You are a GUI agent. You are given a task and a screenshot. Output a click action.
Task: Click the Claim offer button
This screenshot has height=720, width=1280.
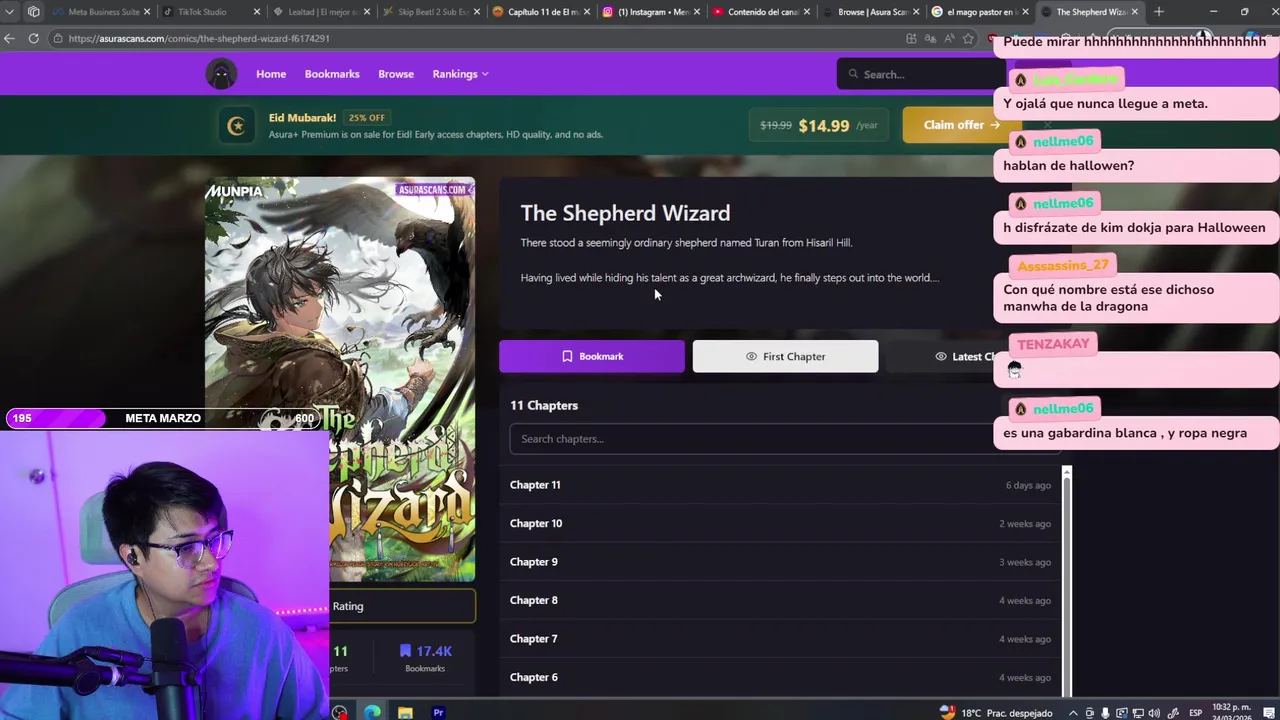[x=961, y=125]
